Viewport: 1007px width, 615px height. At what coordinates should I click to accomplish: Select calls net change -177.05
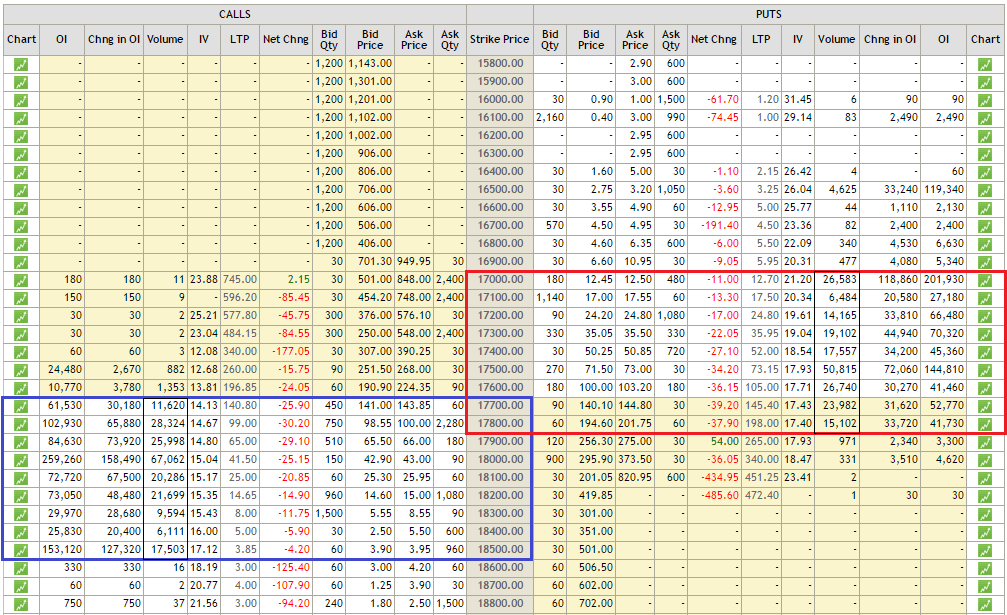tap(290, 351)
